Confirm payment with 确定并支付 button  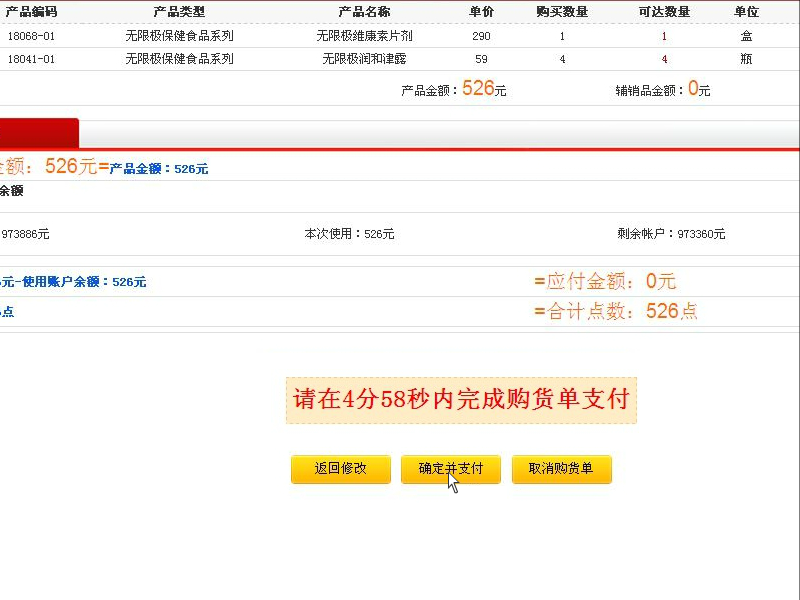pos(451,469)
